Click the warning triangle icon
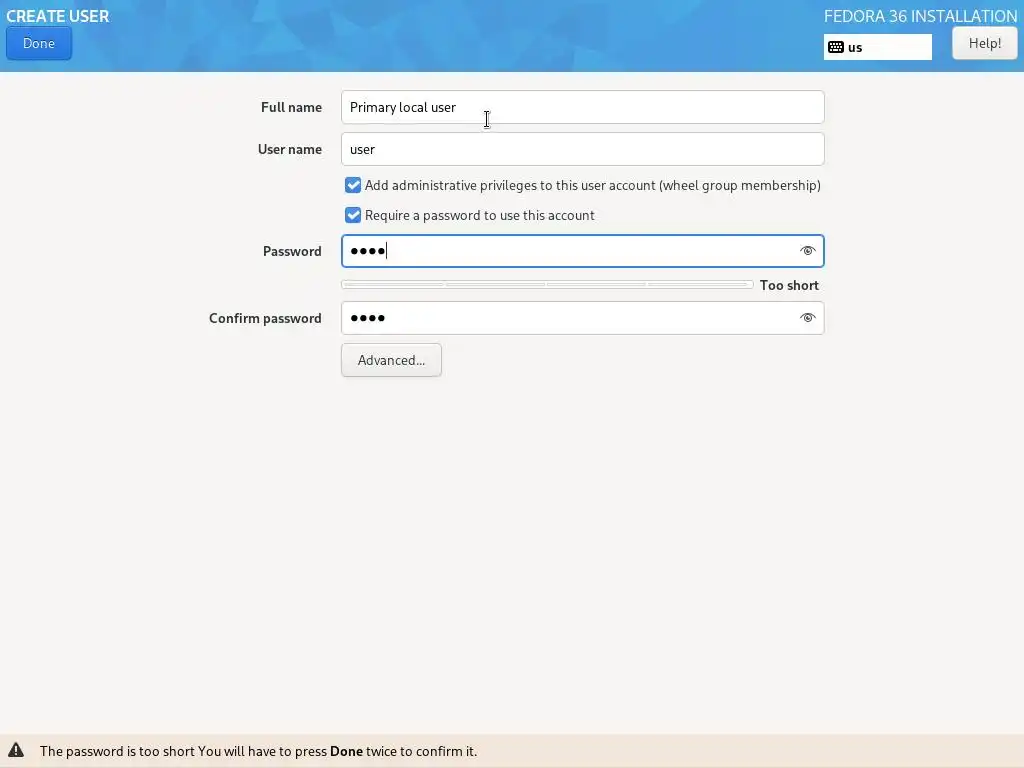Image resolution: width=1024 pixels, height=768 pixels. tap(16, 750)
